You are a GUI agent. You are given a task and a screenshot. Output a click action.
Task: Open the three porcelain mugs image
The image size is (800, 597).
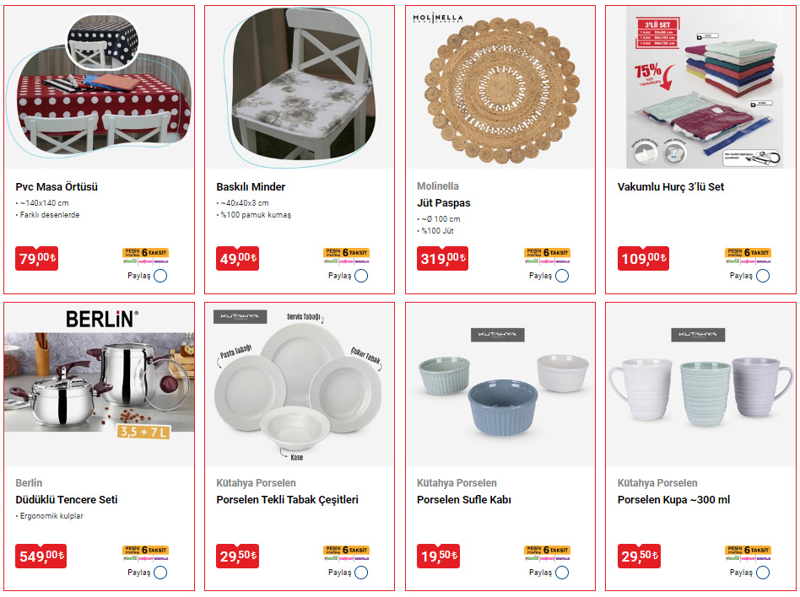coord(701,384)
